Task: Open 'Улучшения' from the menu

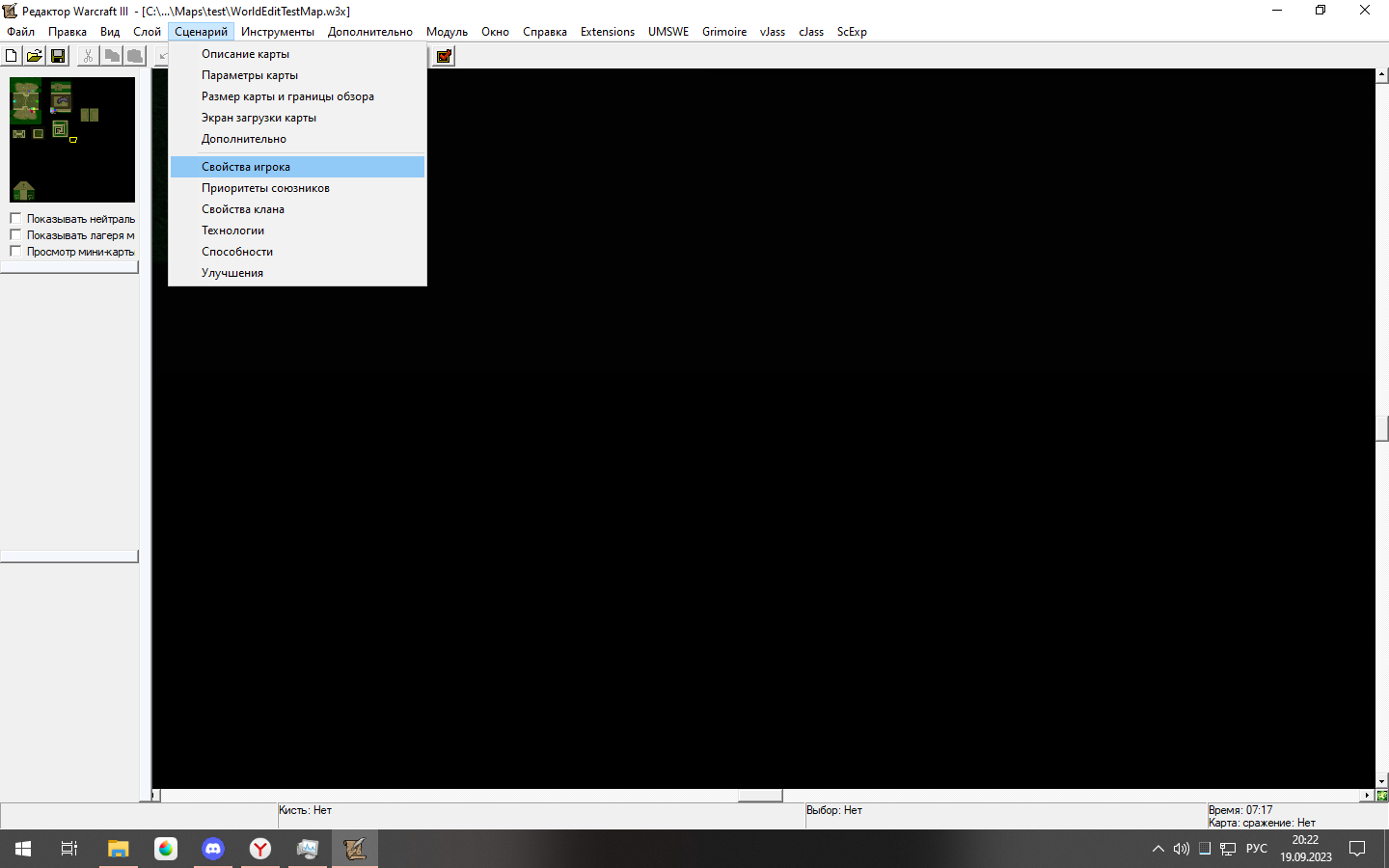Action: 297,273
